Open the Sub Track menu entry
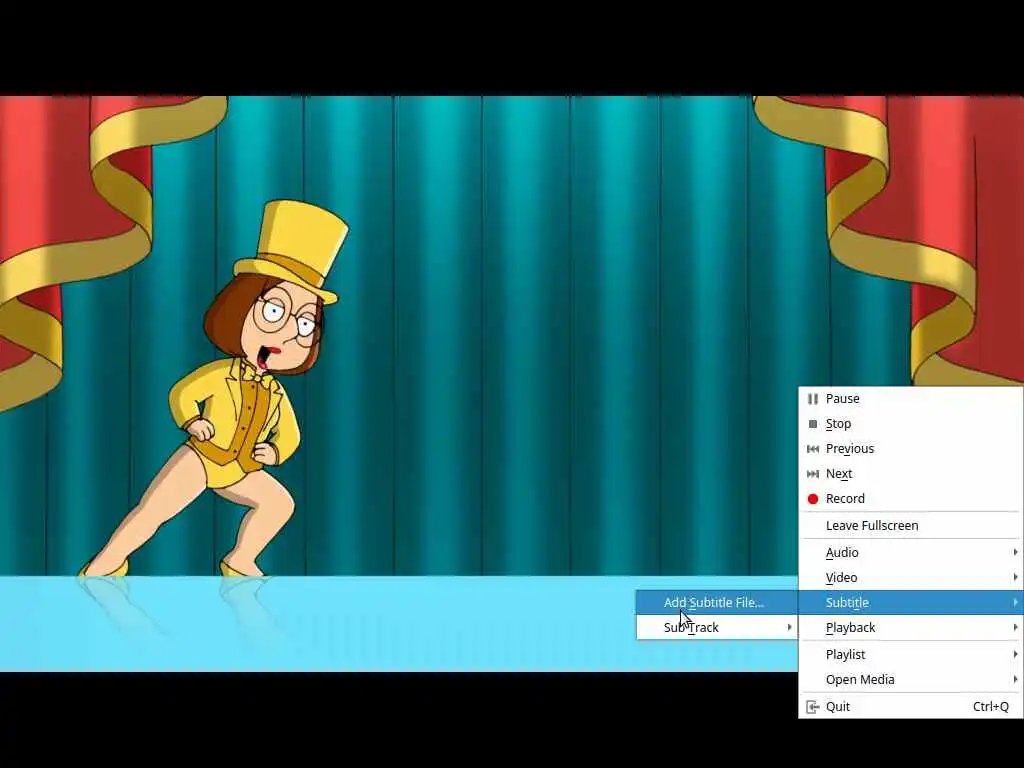Image resolution: width=1024 pixels, height=768 pixels. [716, 628]
